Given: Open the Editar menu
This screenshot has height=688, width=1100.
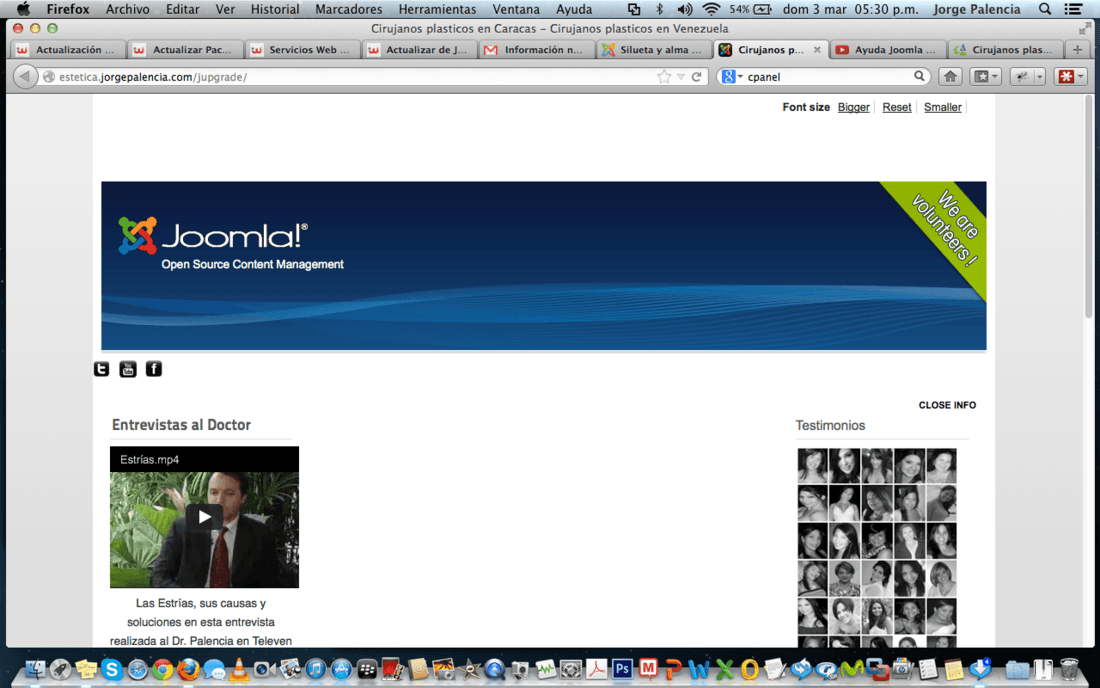Looking at the screenshot, I should click(182, 9).
